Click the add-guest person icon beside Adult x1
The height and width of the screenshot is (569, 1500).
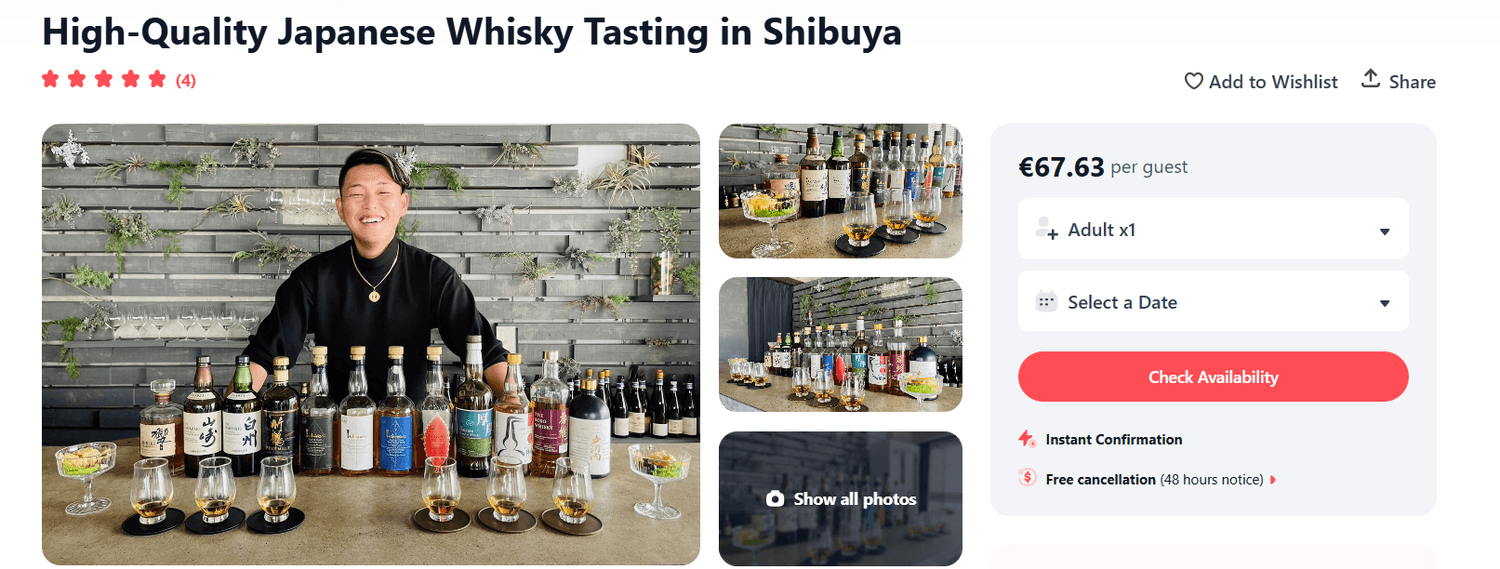(1047, 228)
